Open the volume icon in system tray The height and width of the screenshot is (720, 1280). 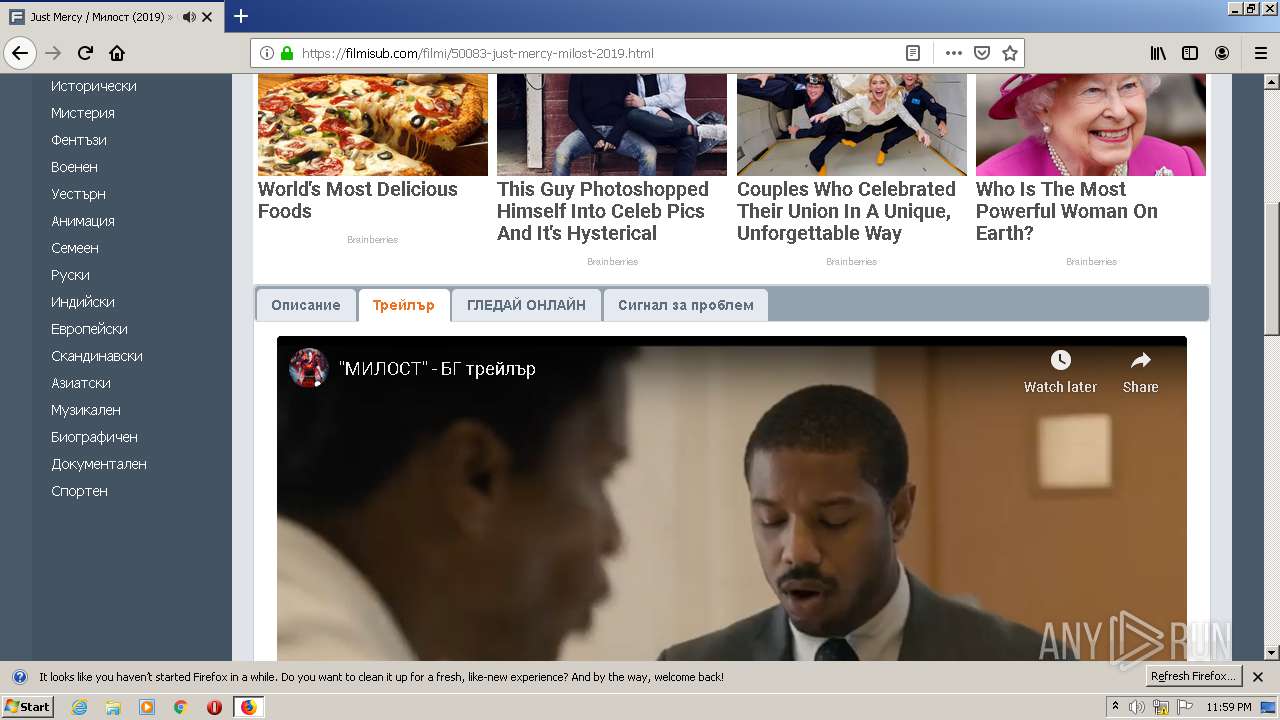tap(1137, 707)
